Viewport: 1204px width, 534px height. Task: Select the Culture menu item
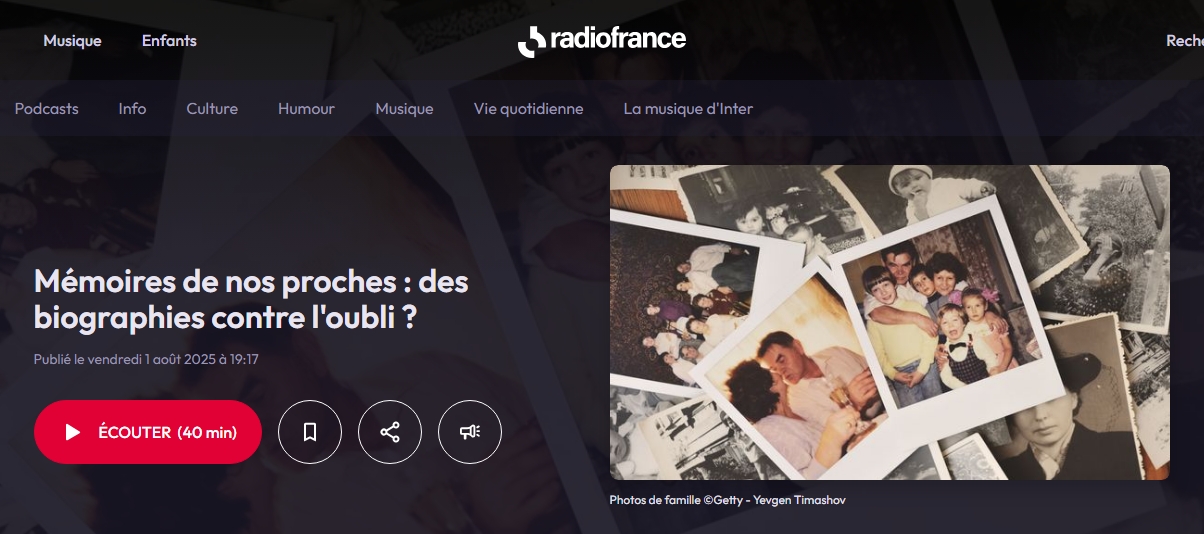click(x=212, y=109)
